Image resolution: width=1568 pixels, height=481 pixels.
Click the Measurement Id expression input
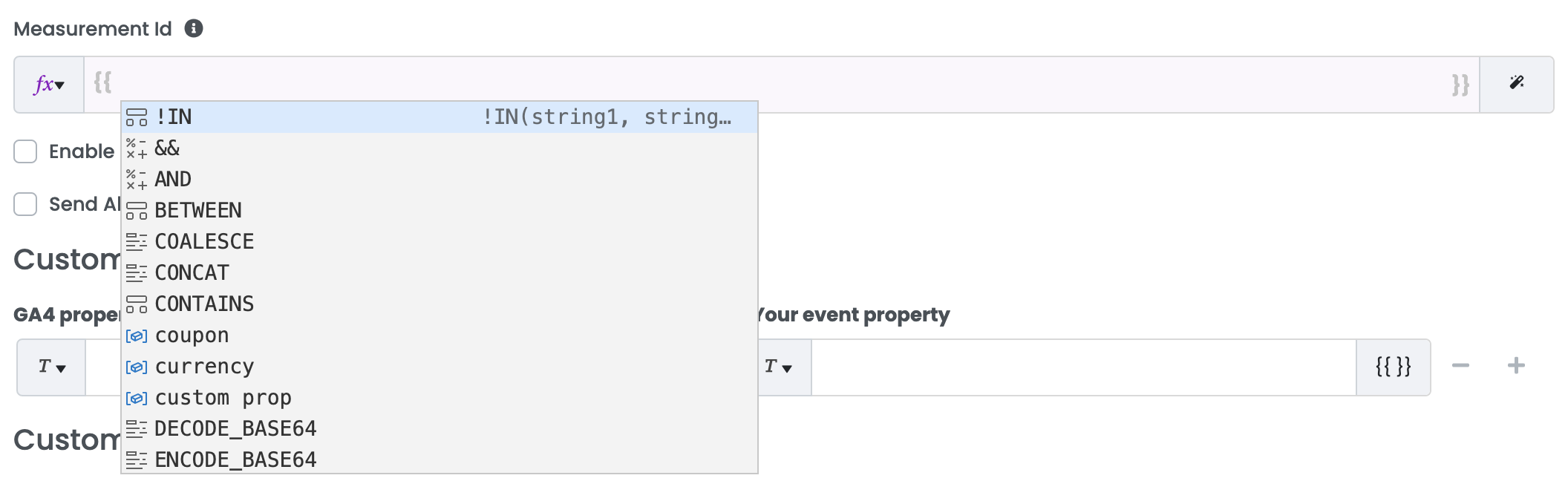click(x=780, y=84)
